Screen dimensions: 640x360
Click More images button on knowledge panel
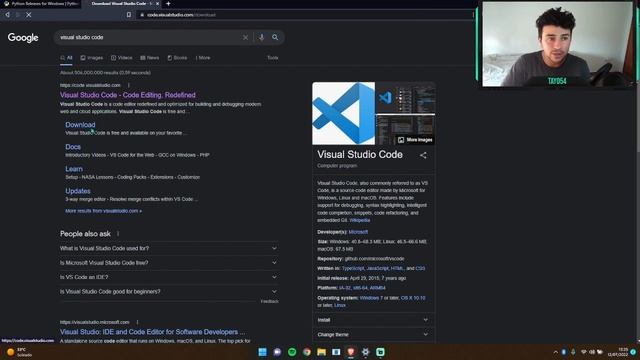coord(415,140)
